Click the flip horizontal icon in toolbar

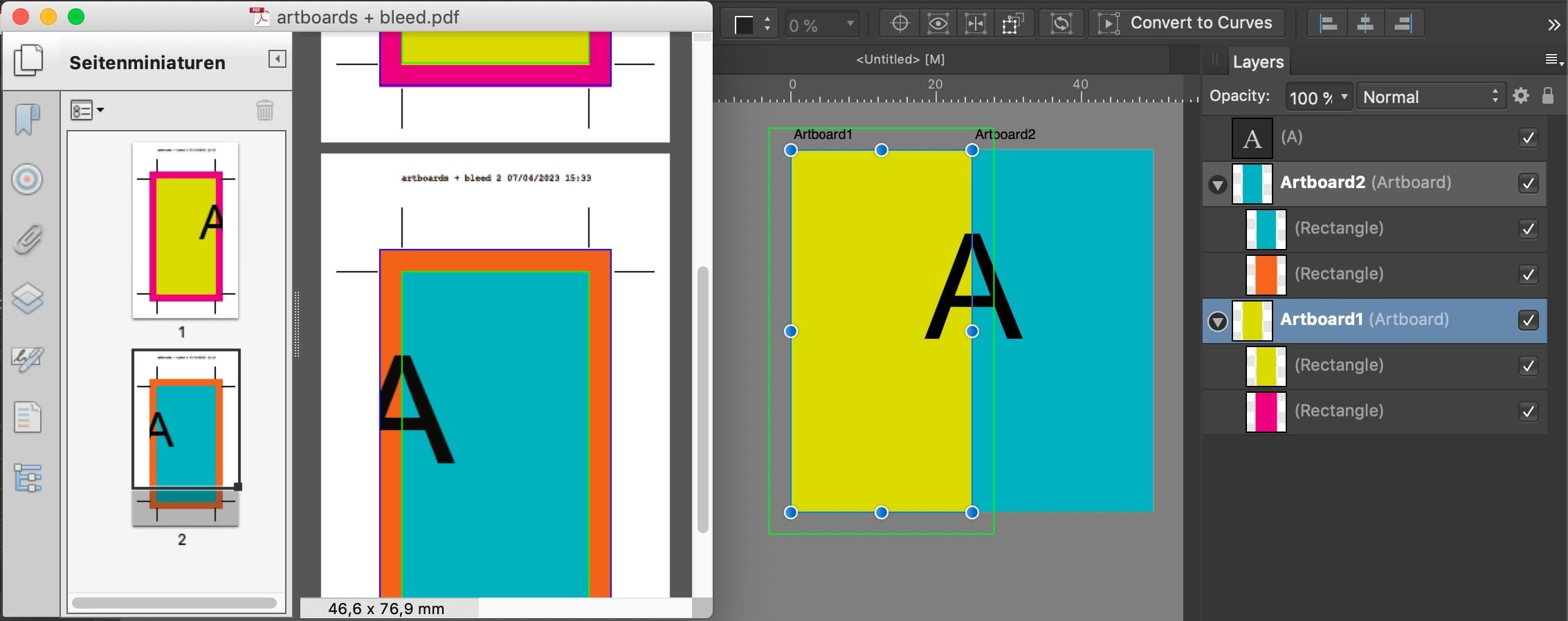click(x=976, y=24)
